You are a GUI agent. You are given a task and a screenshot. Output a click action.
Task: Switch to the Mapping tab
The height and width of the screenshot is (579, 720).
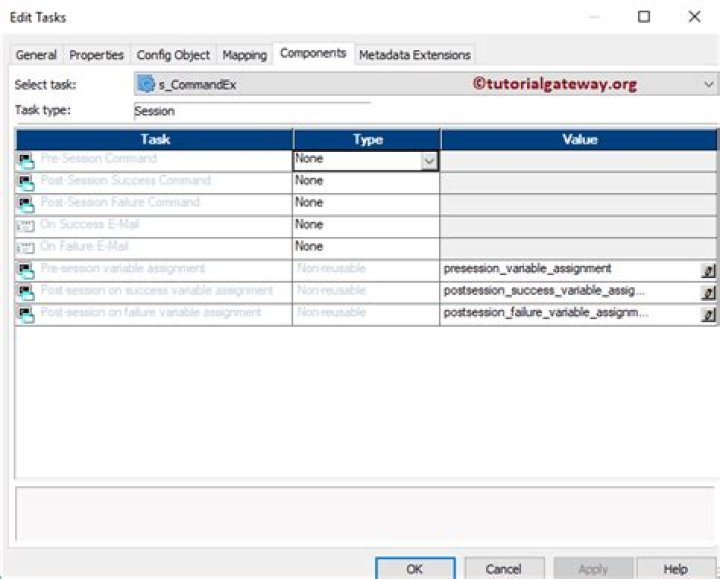coord(244,55)
